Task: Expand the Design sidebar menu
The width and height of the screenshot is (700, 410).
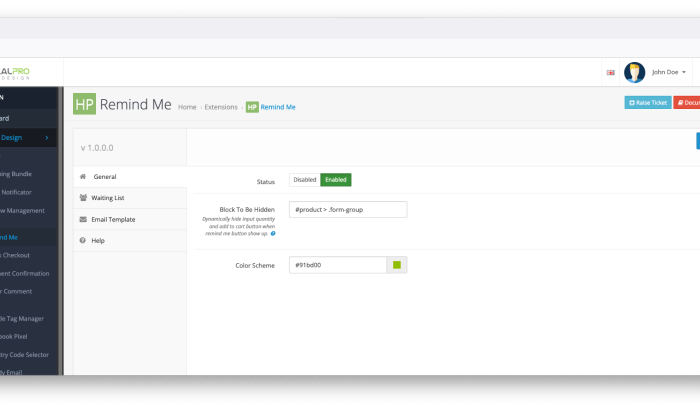Action: point(28,138)
